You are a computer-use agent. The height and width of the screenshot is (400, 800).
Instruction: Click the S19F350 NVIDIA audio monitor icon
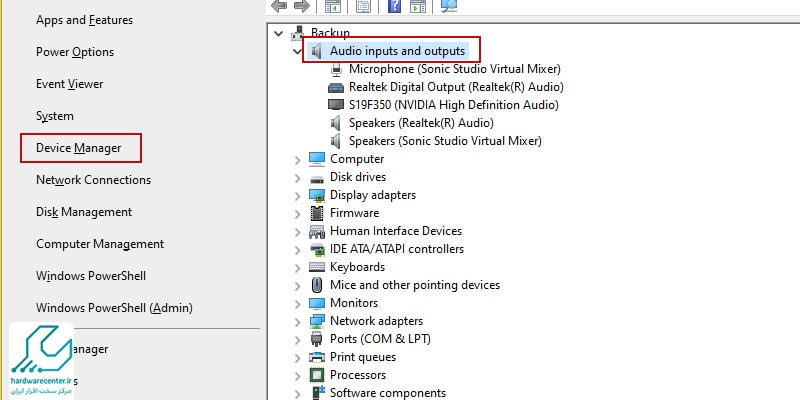tap(336, 105)
